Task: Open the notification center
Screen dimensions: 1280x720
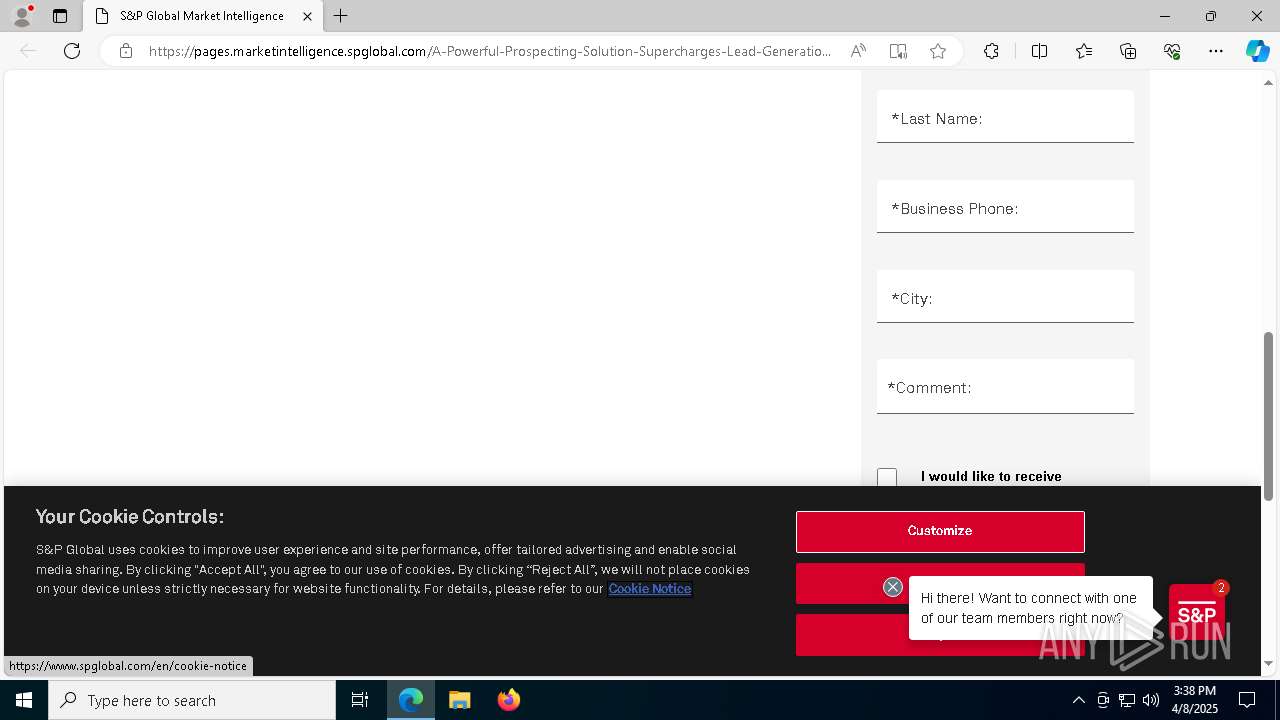Action: (x=1247, y=700)
